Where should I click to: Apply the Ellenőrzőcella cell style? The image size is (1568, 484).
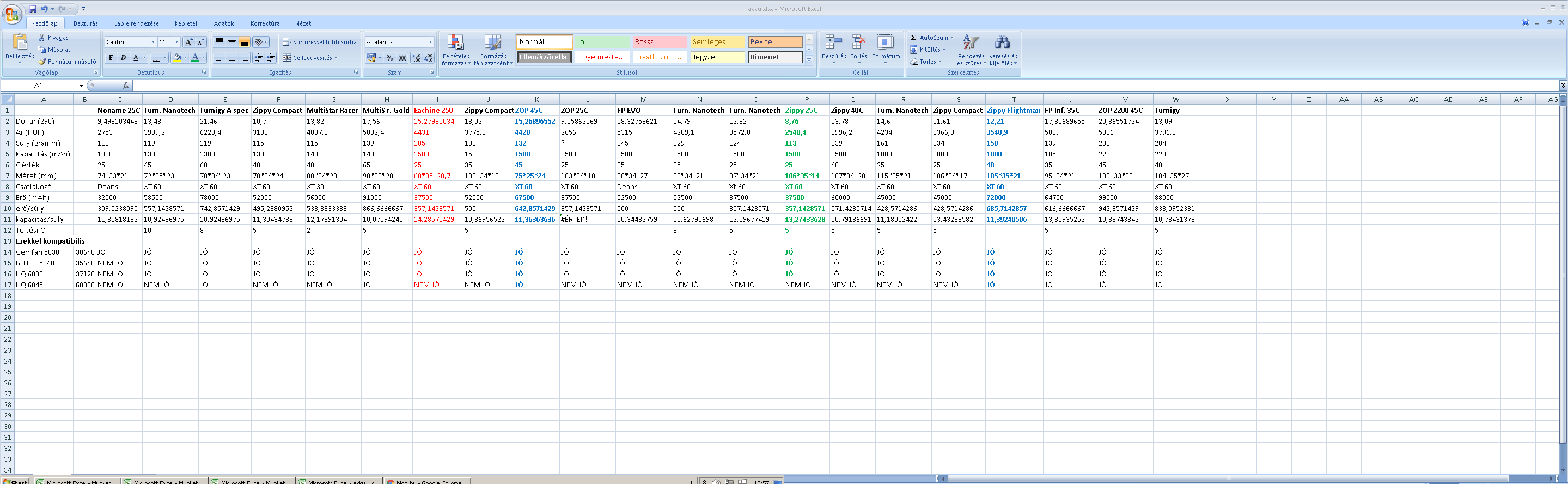[544, 57]
